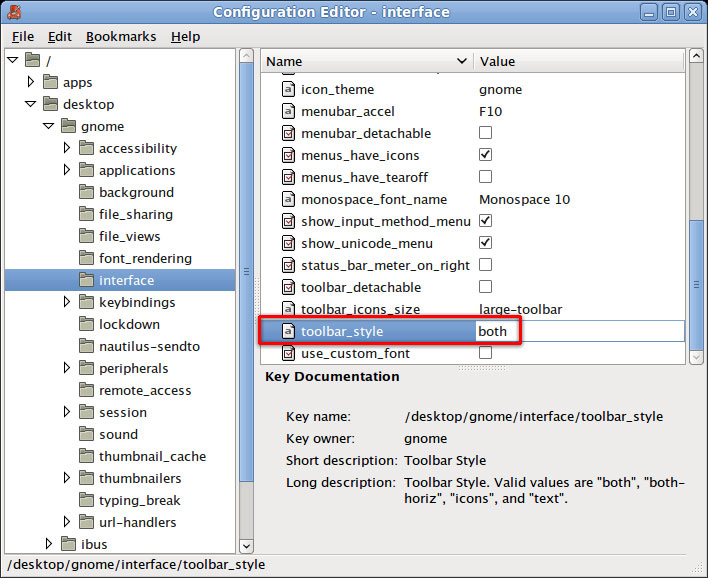Select the toolbar_icons_size value large-toolbar
Viewport: 708px width, 578px height.
click(520, 309)
